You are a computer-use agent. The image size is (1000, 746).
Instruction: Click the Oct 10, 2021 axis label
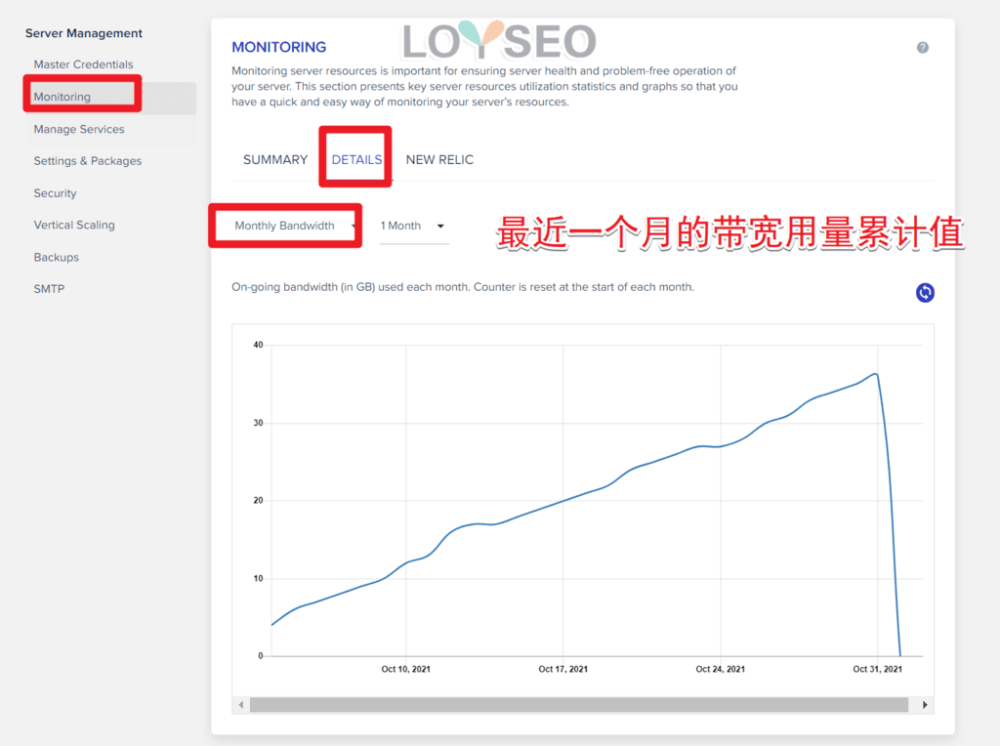(x=406, y=669)
